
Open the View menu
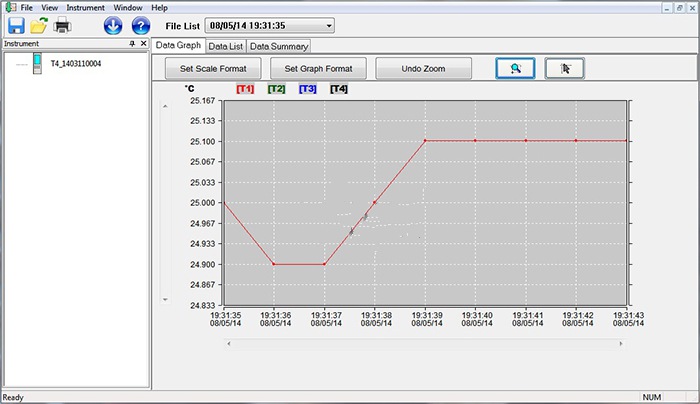click(x=50, y=8)
